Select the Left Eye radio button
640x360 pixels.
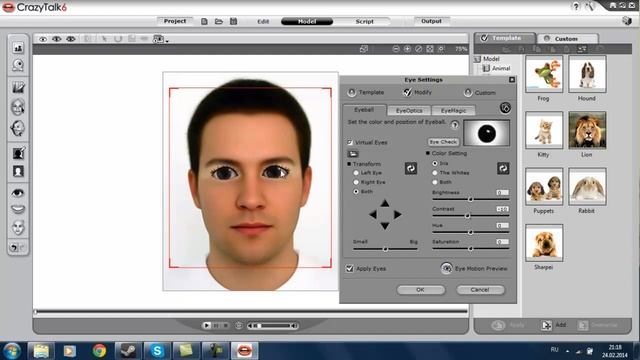[x=356, y=173]
